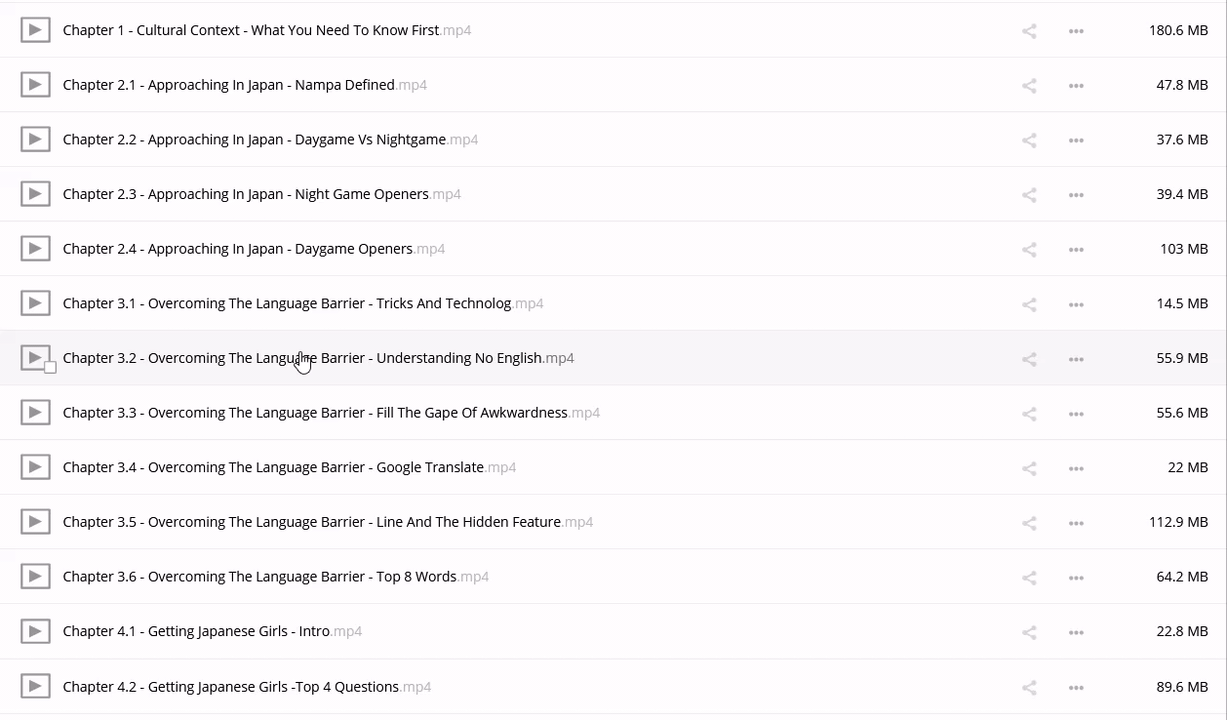
Task: Select the video thumbnail icon for Chapter 1
Action: (x=35, y=30)
